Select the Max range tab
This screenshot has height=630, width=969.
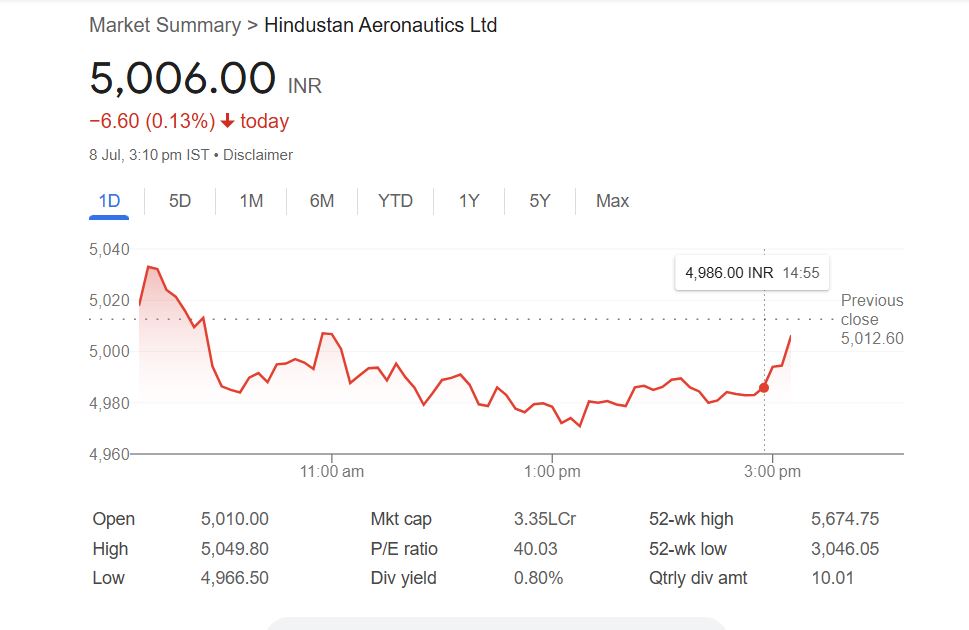[x=612, y=201]
